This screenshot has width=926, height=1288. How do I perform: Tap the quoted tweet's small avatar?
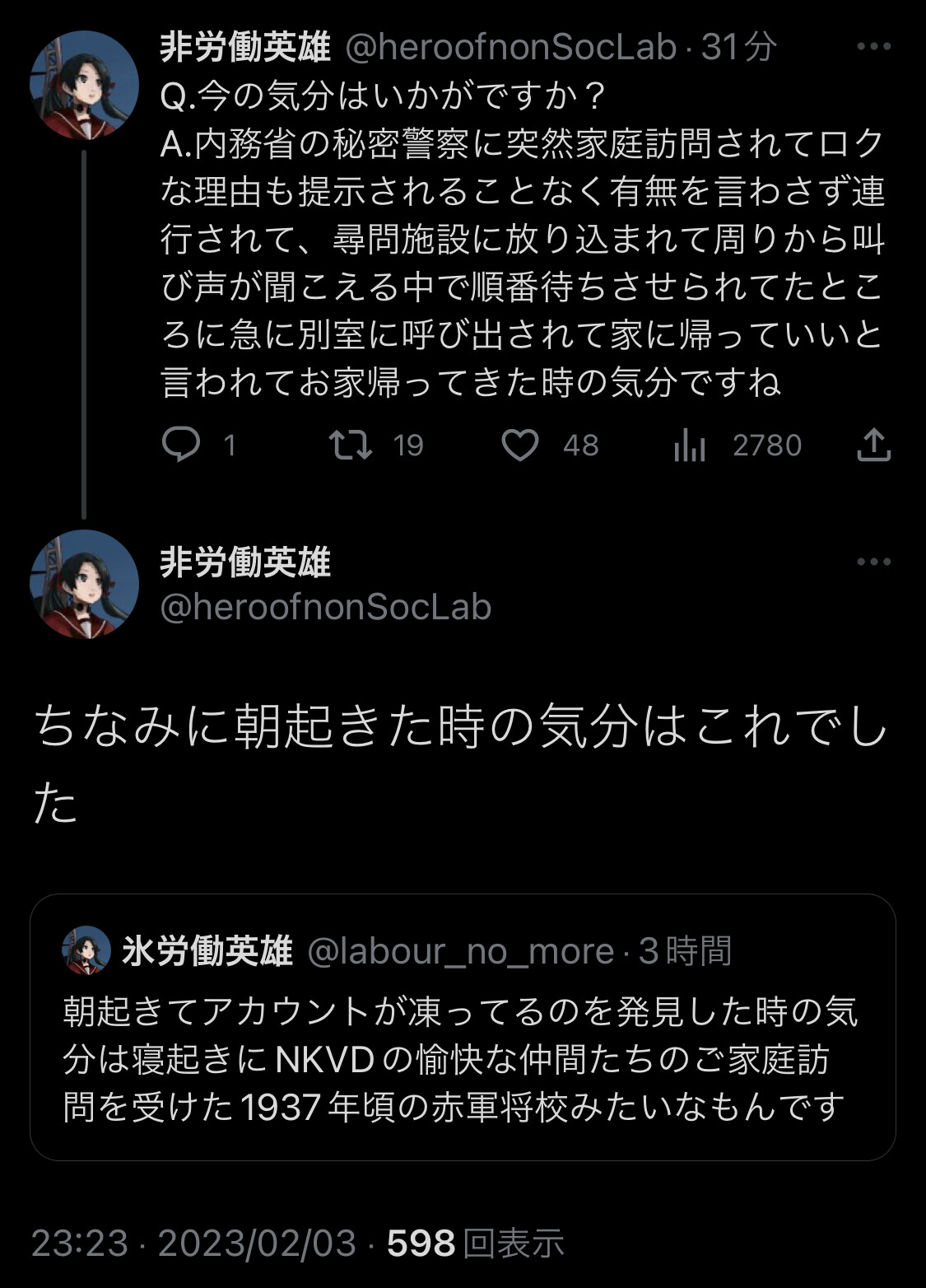pos(86,950)
